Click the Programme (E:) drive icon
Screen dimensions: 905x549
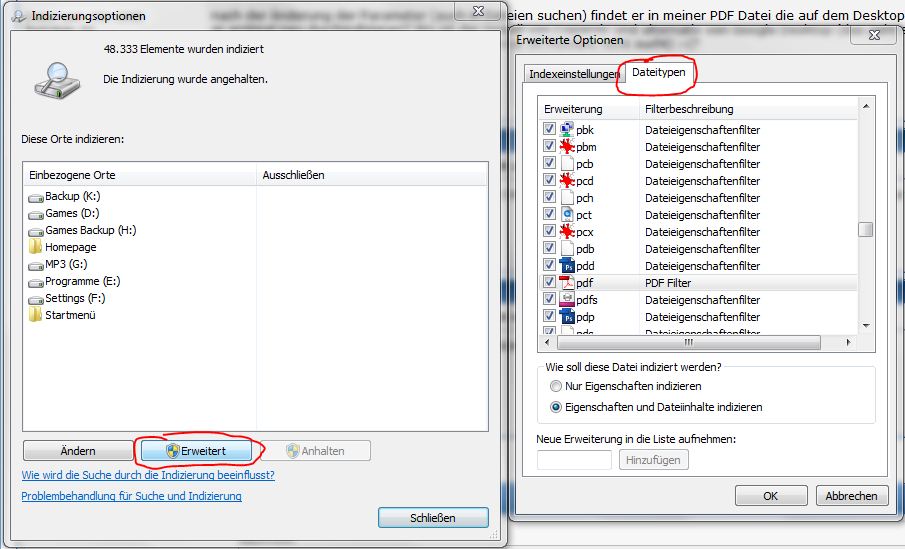pyautogui.click(x=36, y=282)
